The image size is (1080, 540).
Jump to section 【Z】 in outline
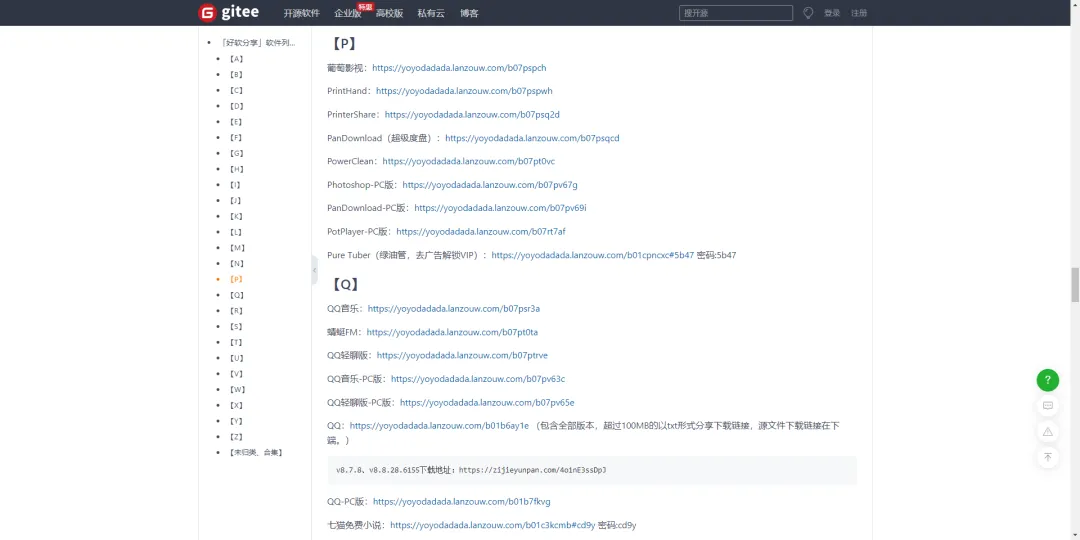click(236, 437)
